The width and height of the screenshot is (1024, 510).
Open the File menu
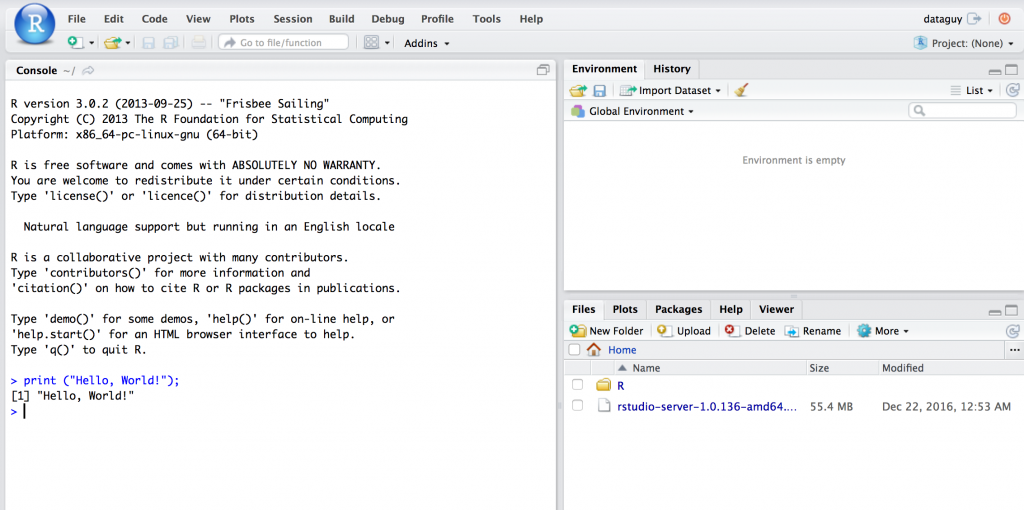(76, 19)
